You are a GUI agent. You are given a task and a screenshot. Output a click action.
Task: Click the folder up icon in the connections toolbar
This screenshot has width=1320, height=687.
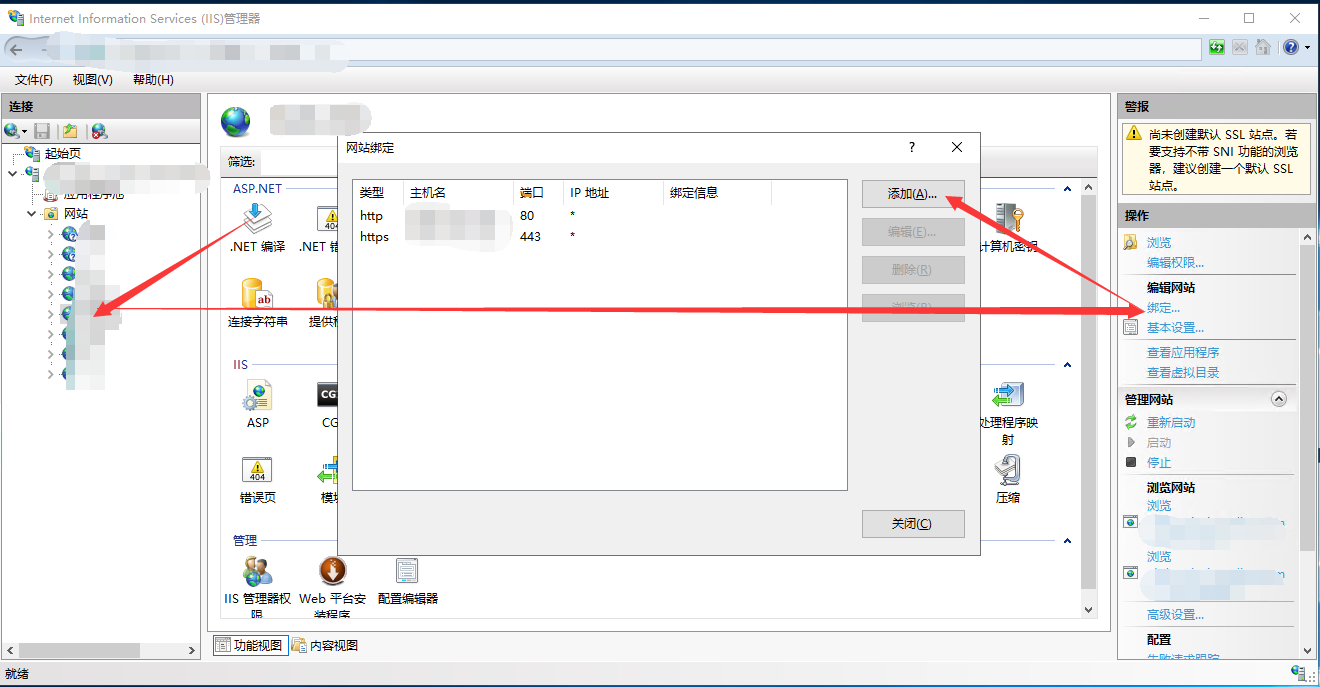(70, 131)
